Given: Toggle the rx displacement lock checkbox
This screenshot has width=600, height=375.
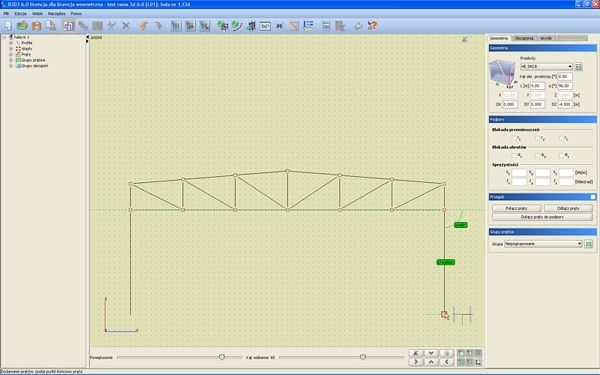Looking at the screenshot, I should coord(514,138).
